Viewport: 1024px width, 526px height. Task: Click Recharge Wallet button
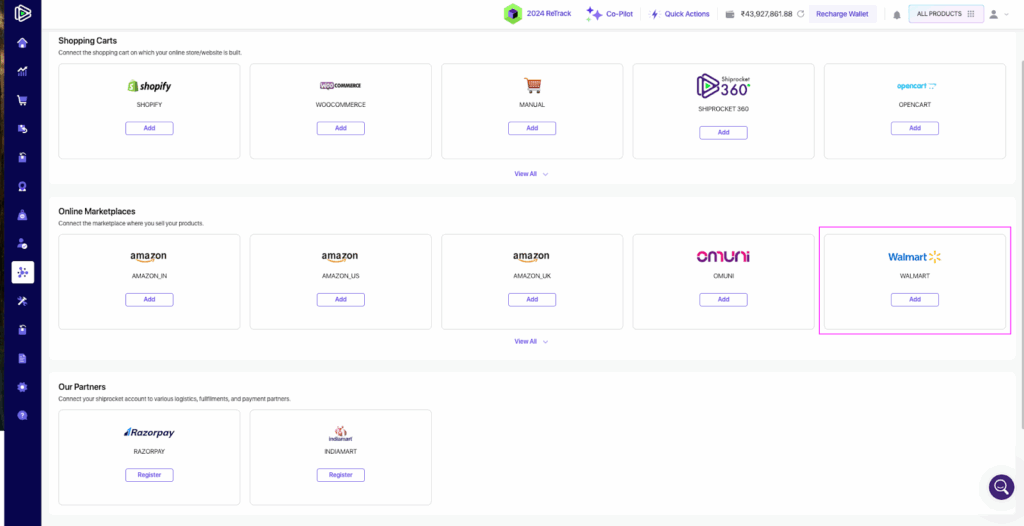pos(843,14)
